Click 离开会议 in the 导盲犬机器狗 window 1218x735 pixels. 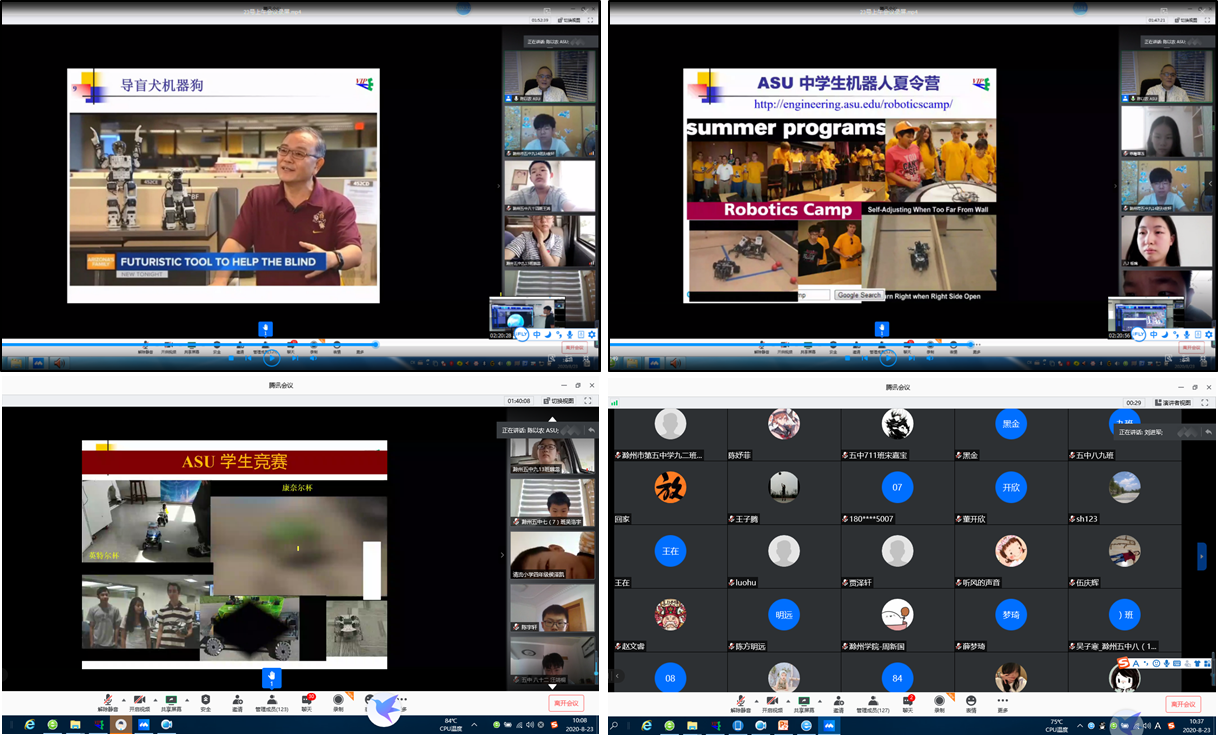point(574,347)
